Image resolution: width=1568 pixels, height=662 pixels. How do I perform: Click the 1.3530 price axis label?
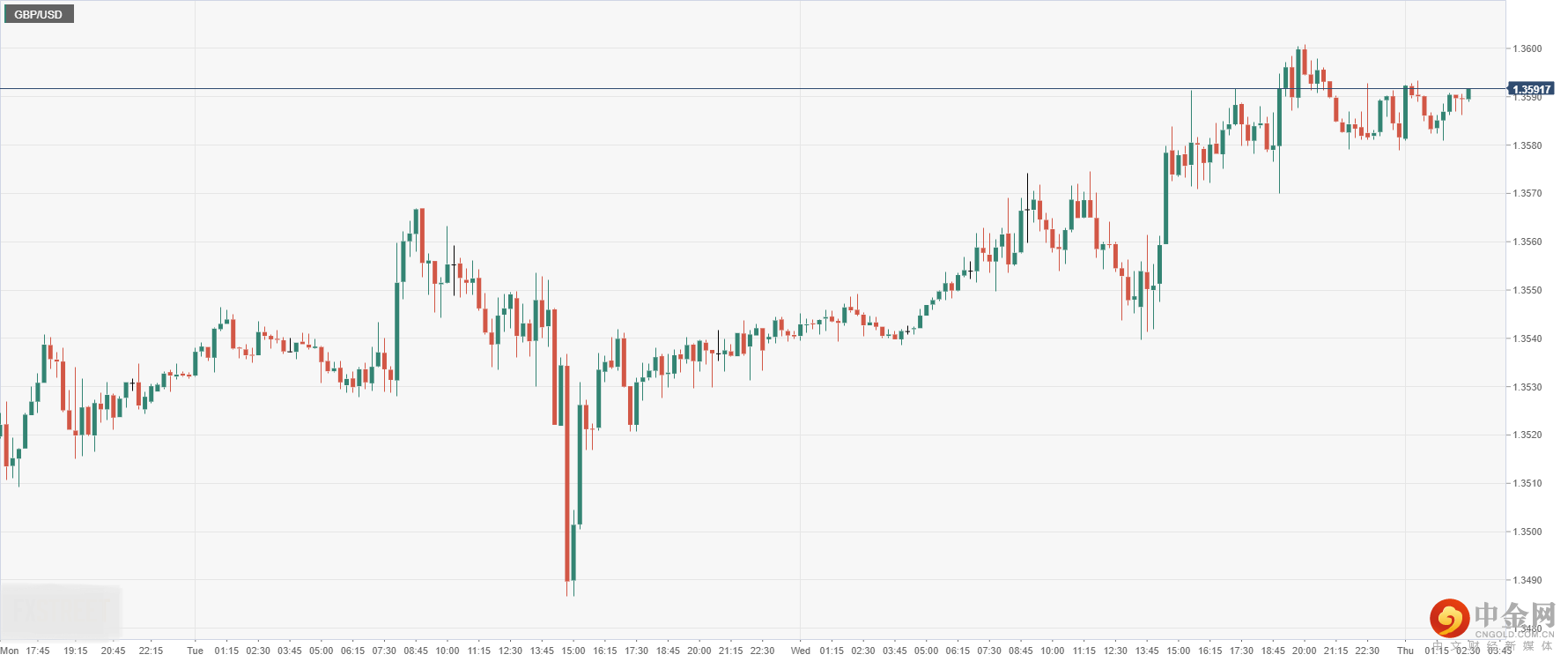pos(1527,387)
